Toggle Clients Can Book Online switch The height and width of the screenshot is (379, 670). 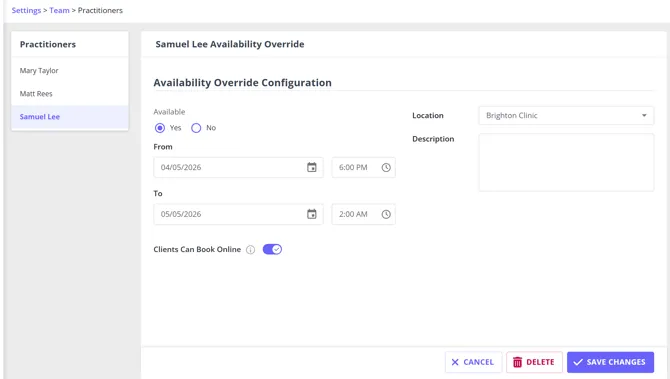tap(272, 249)
